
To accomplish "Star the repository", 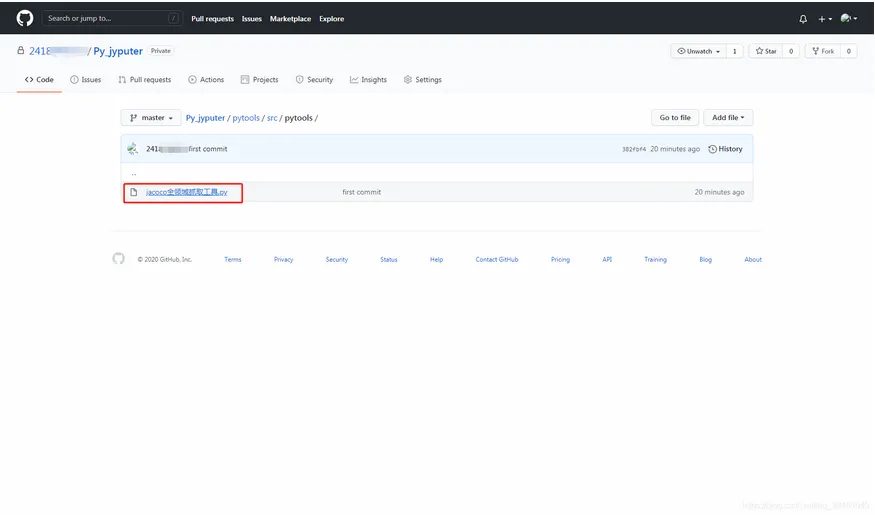I will 766,51.
